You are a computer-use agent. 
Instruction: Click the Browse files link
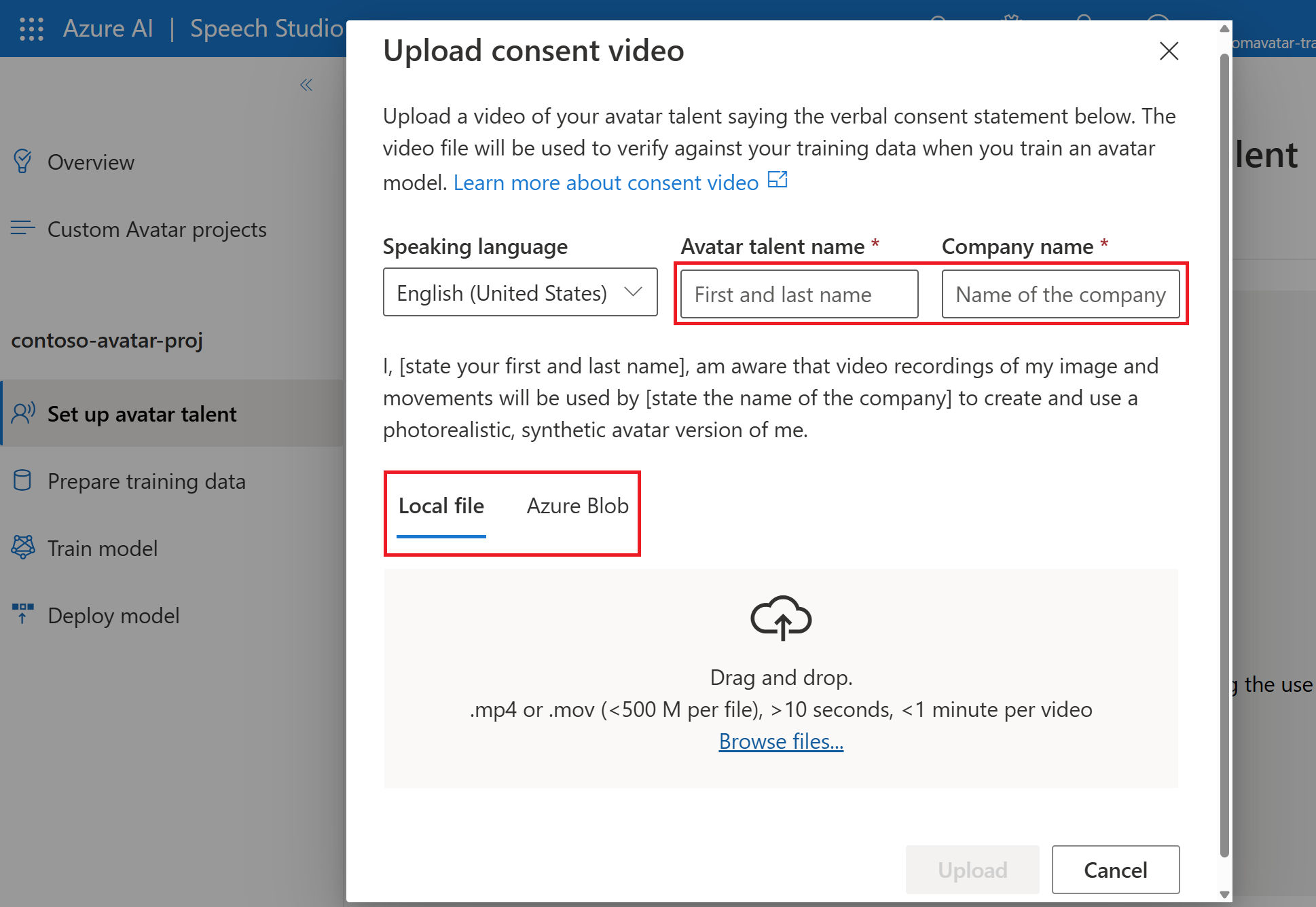pyautogui.click(x=781, y=741)
